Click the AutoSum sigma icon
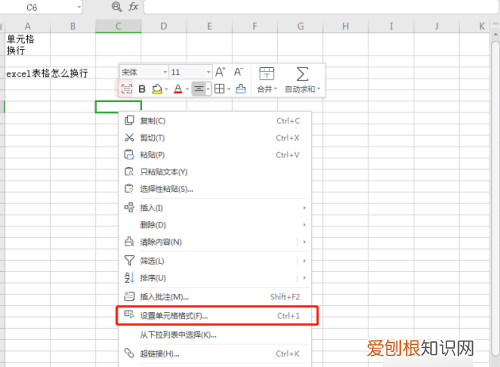The image size is (500, 367). (x=302, y=74)
